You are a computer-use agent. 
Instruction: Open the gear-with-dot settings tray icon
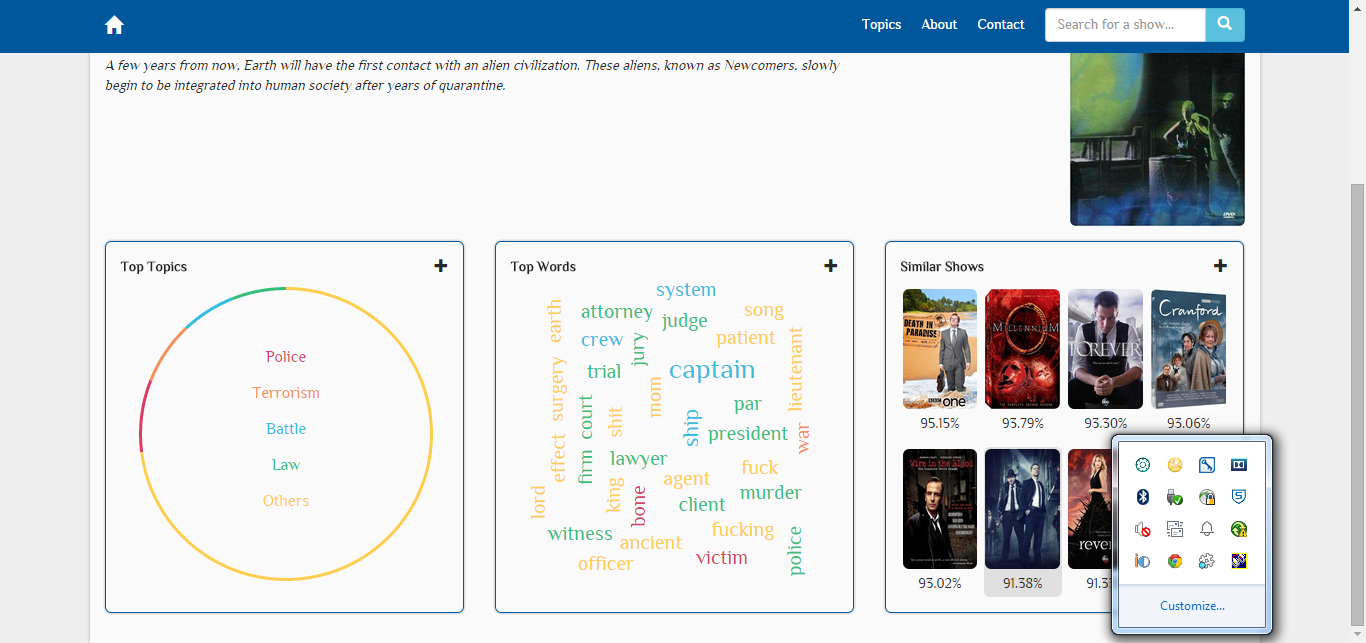coord(1207,561)
